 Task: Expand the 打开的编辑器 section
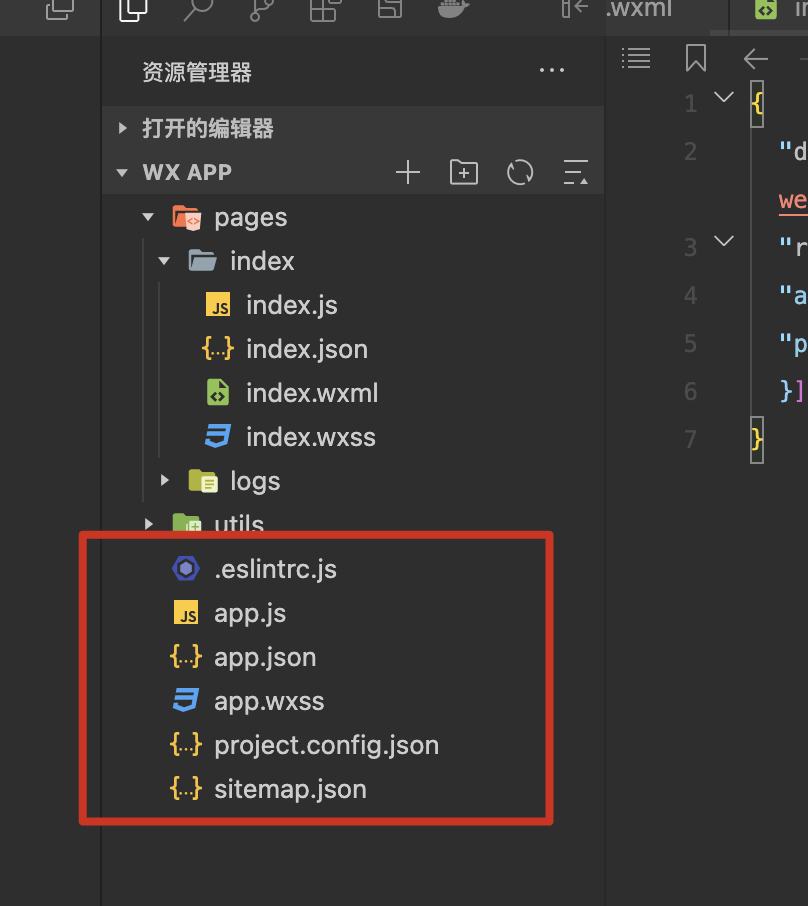[123, 128]
